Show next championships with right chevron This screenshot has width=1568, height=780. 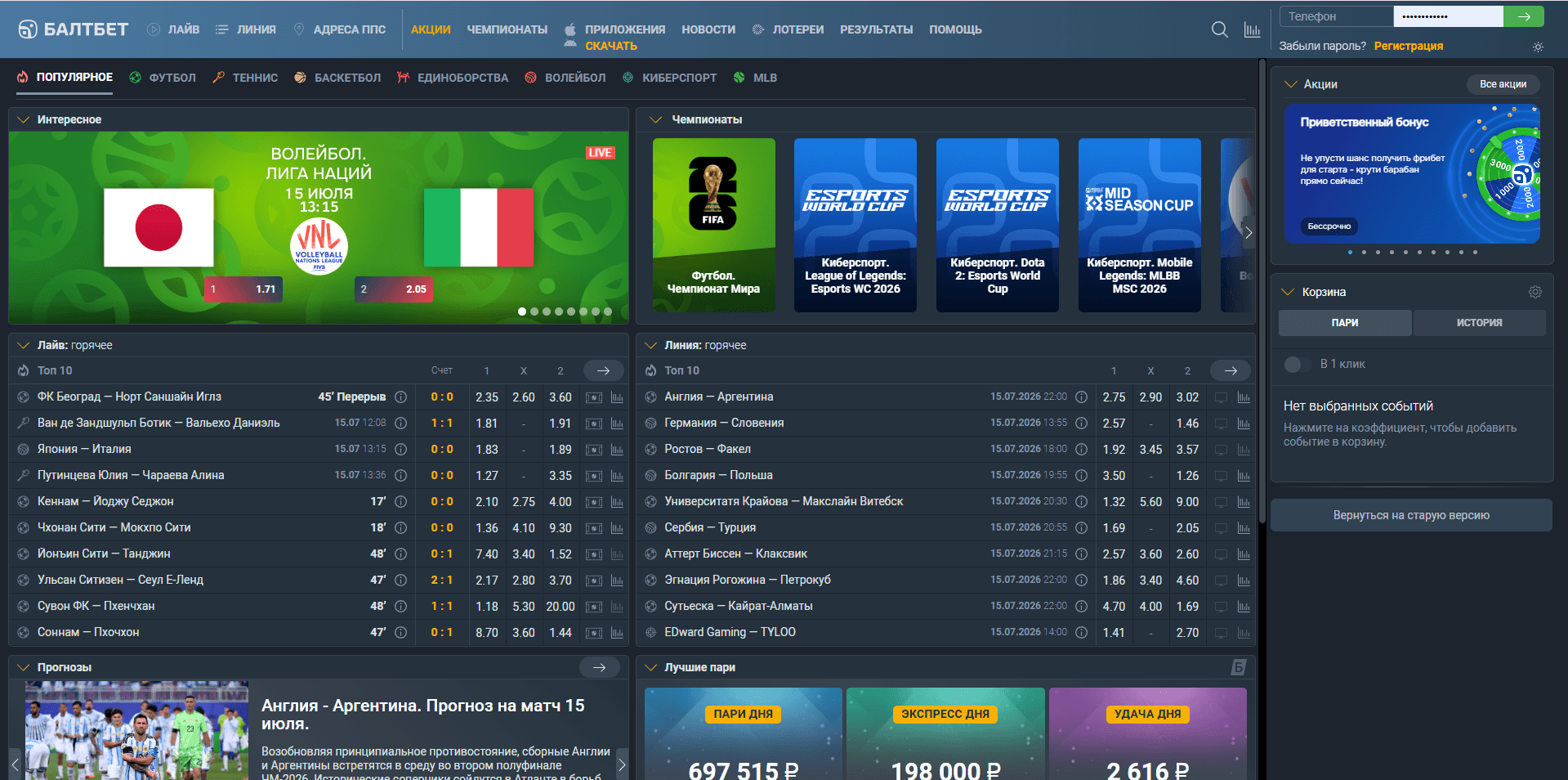click(x=1248, y=232)
